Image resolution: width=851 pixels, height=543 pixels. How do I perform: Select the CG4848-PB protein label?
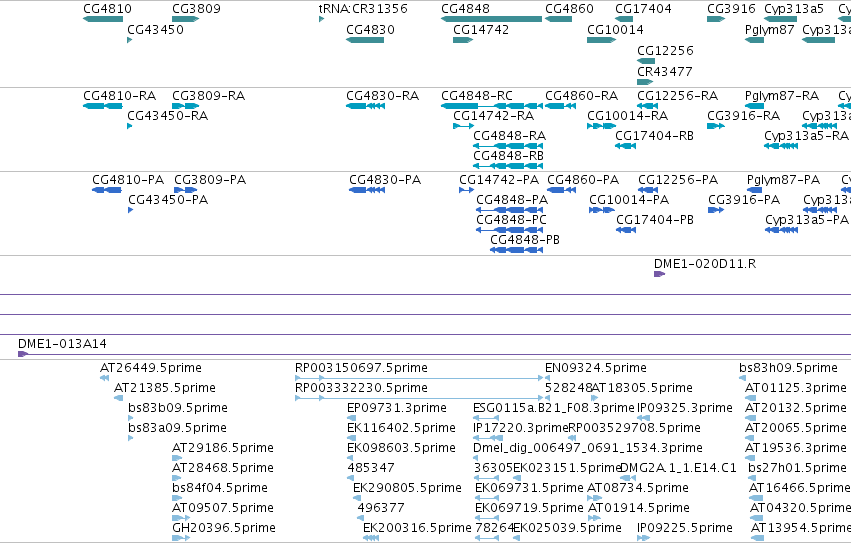tap(525, 240)
